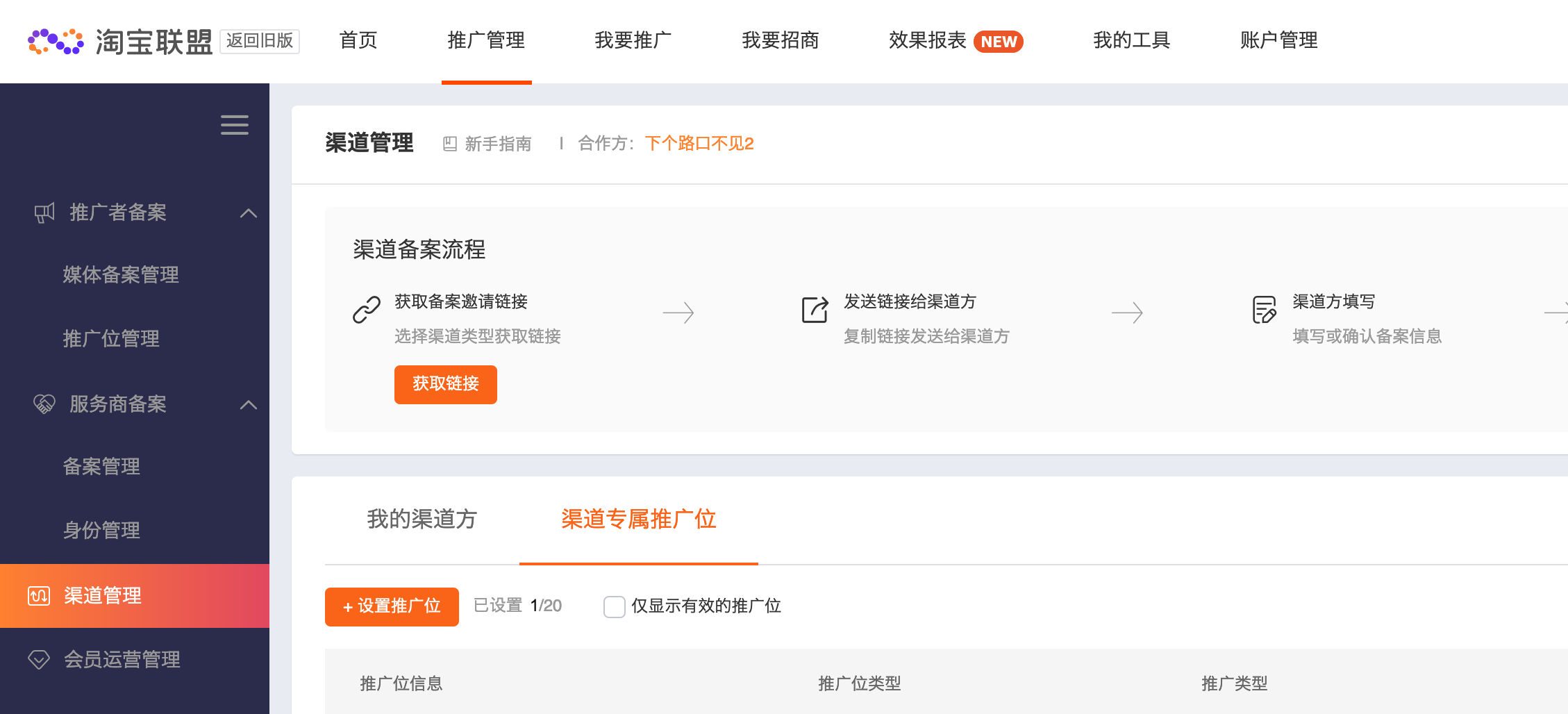This screenshot has width=1568, height=714.
Task: Click 返回旧版 to return to old version
Action: (260, 41)
